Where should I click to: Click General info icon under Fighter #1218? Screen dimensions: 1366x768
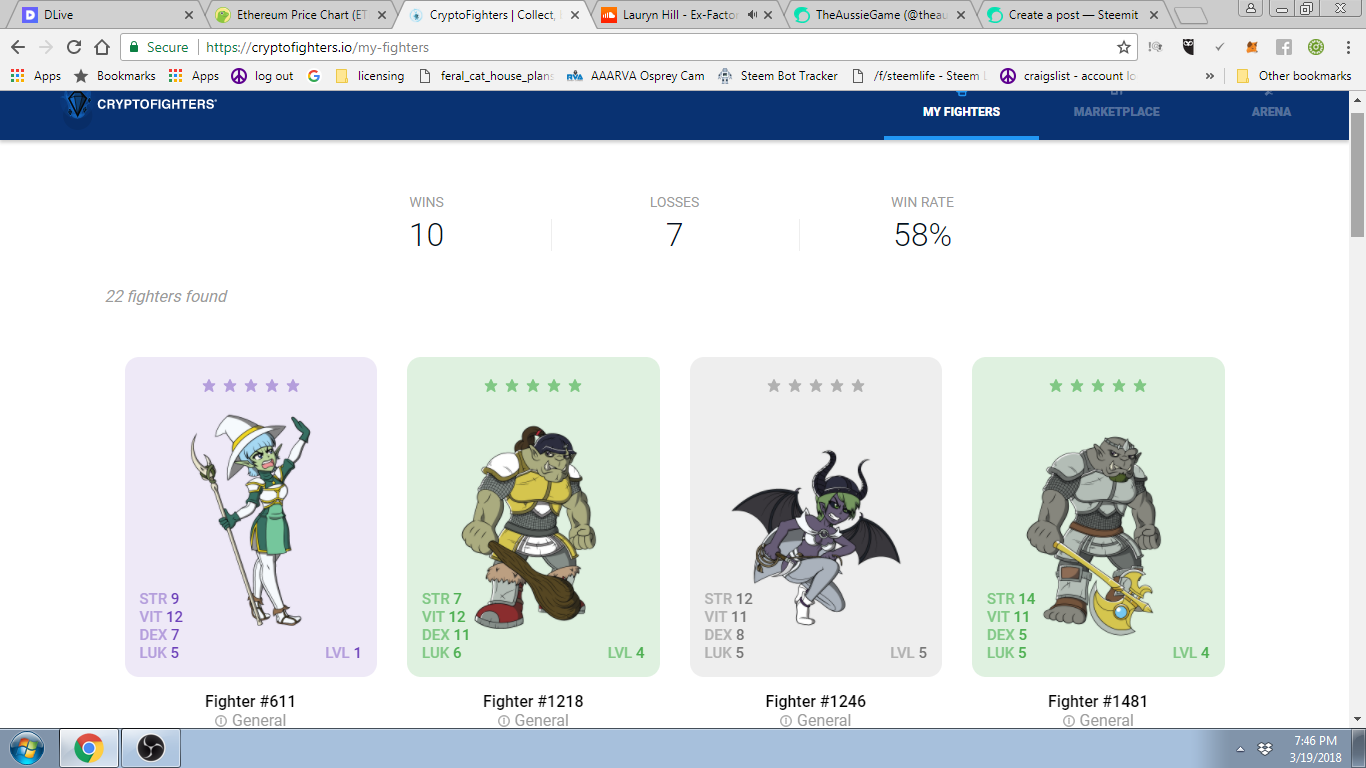coord(503,721)
